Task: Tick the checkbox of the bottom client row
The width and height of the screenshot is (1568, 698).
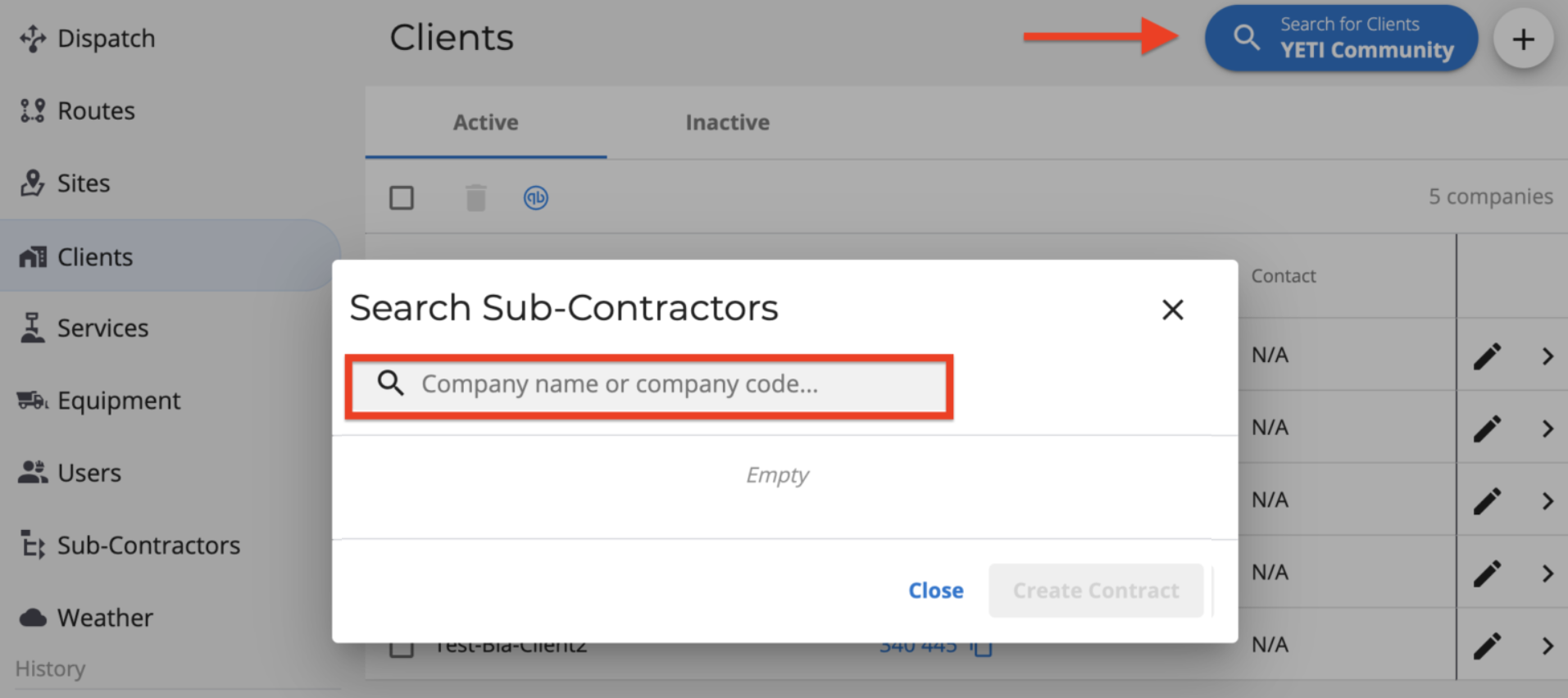Action: pyautogui.click(x=402, y=649)
